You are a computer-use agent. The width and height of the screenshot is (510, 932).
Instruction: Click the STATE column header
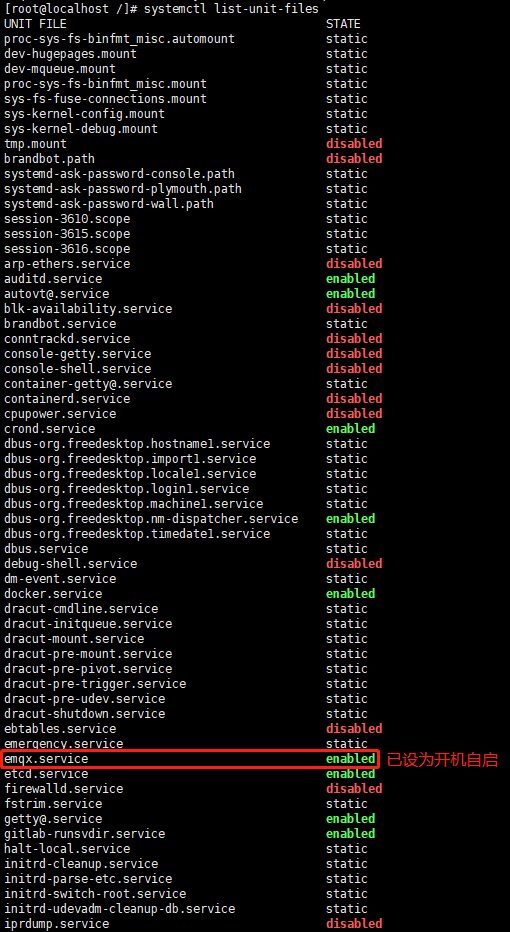(343, 24)
